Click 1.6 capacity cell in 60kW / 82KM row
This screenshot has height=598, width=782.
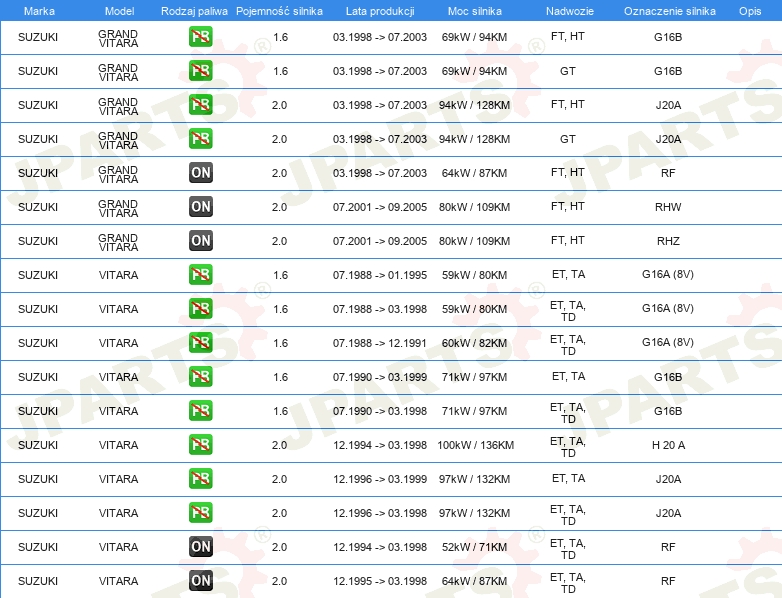[280, 343]
